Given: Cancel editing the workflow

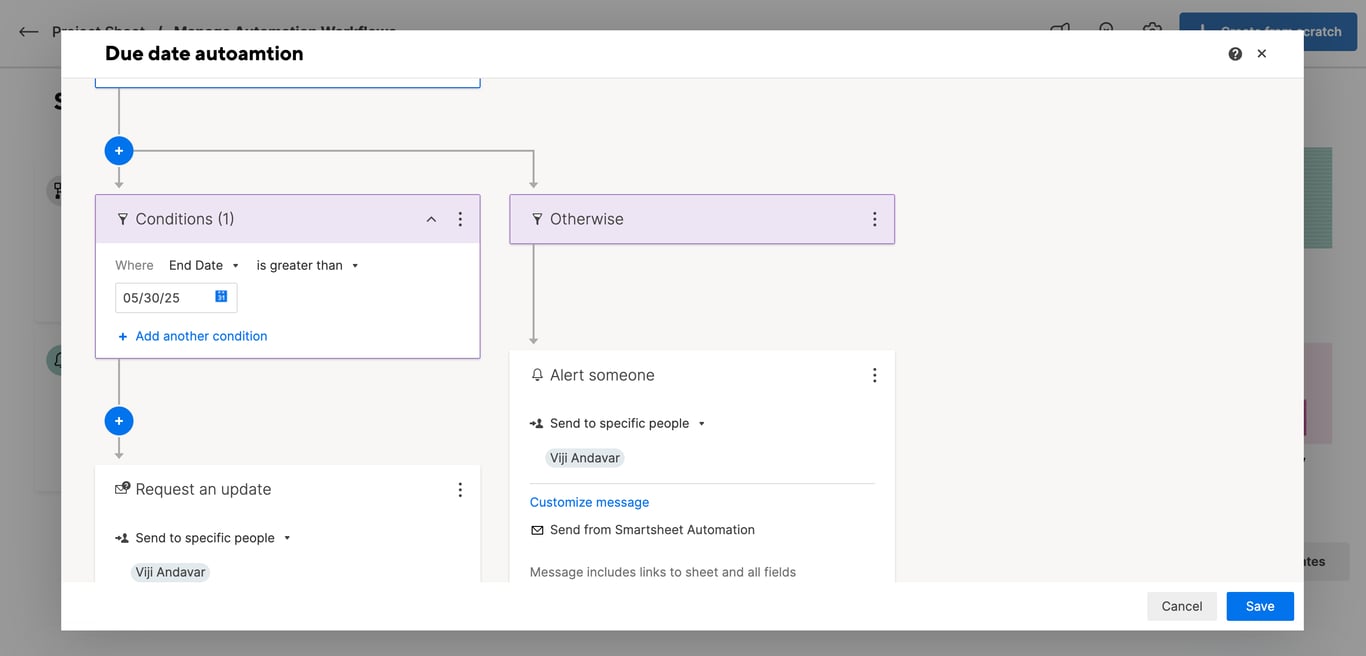Looking at the screenshot, I should pyautogui.click(x=1182, y=606).
